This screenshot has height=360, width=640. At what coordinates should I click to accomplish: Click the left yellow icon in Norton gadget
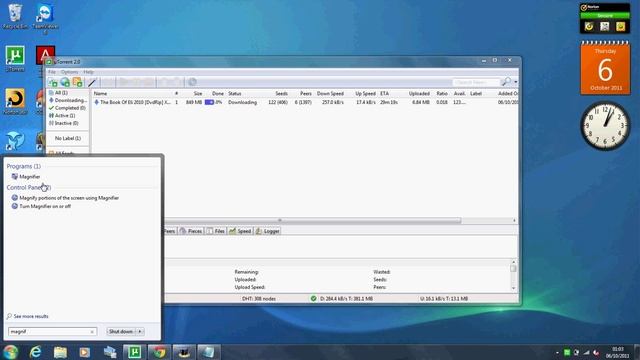coord(589,27)
